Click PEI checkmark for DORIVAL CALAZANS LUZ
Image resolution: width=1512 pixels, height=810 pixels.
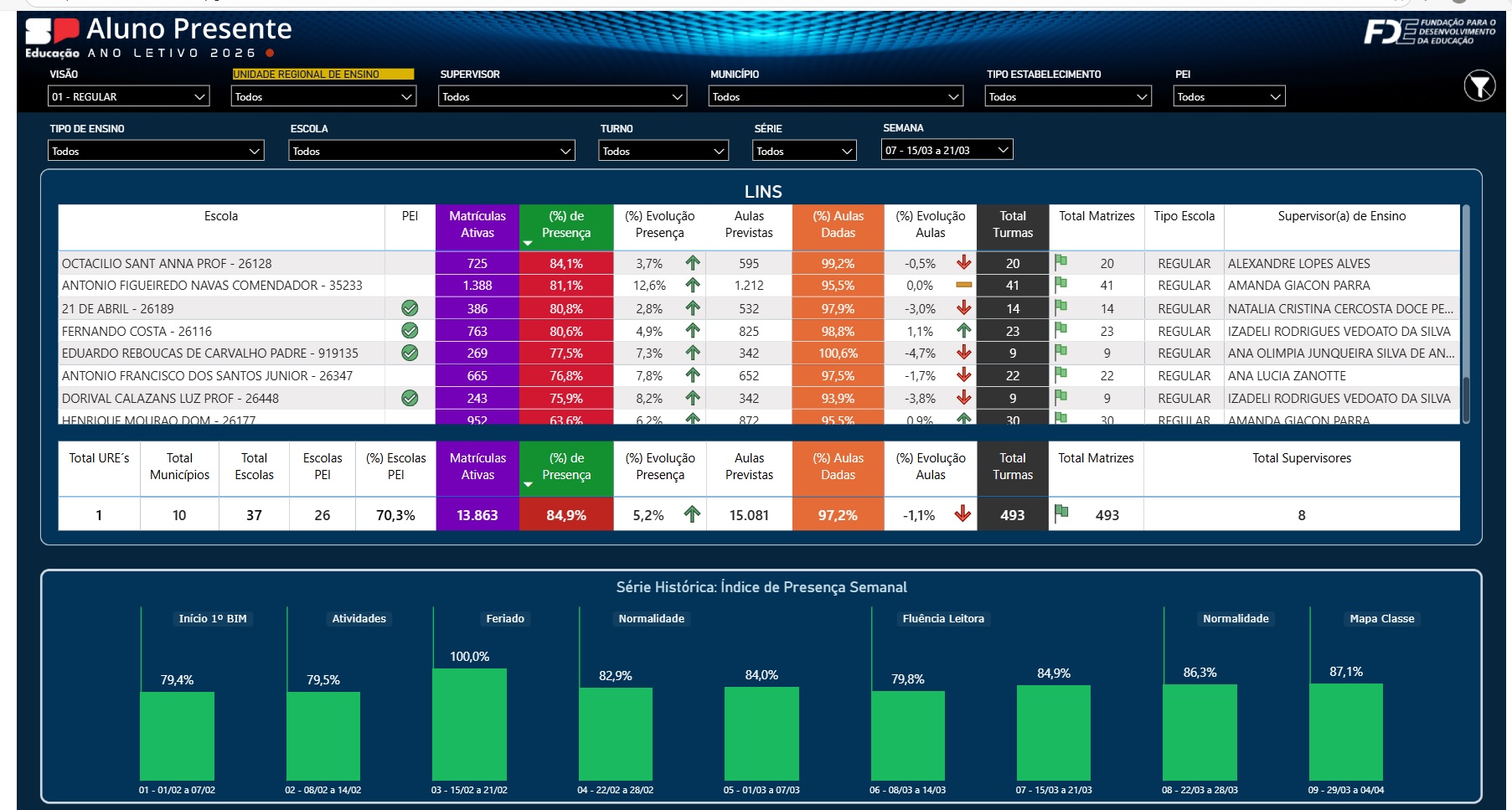(410, 398)
